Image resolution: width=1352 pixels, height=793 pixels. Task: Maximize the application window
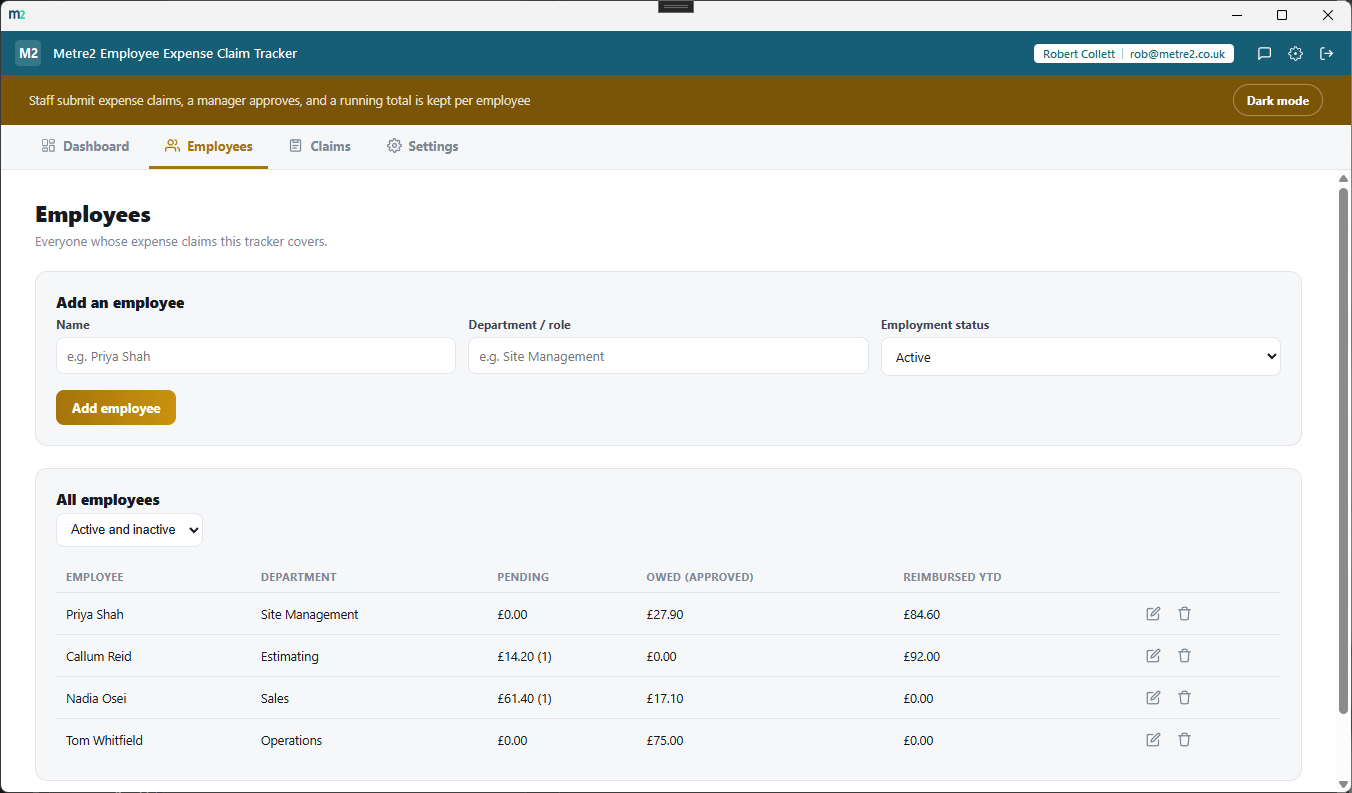click(x=1282, y=15)
